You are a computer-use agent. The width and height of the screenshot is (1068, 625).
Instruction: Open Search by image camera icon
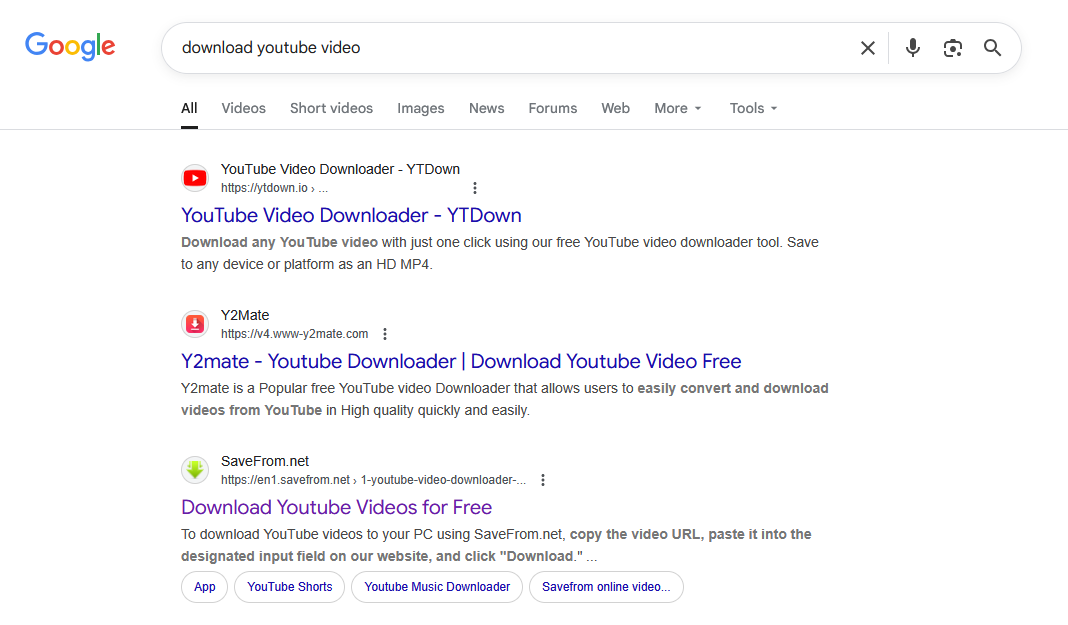click(x=953, y=48)
